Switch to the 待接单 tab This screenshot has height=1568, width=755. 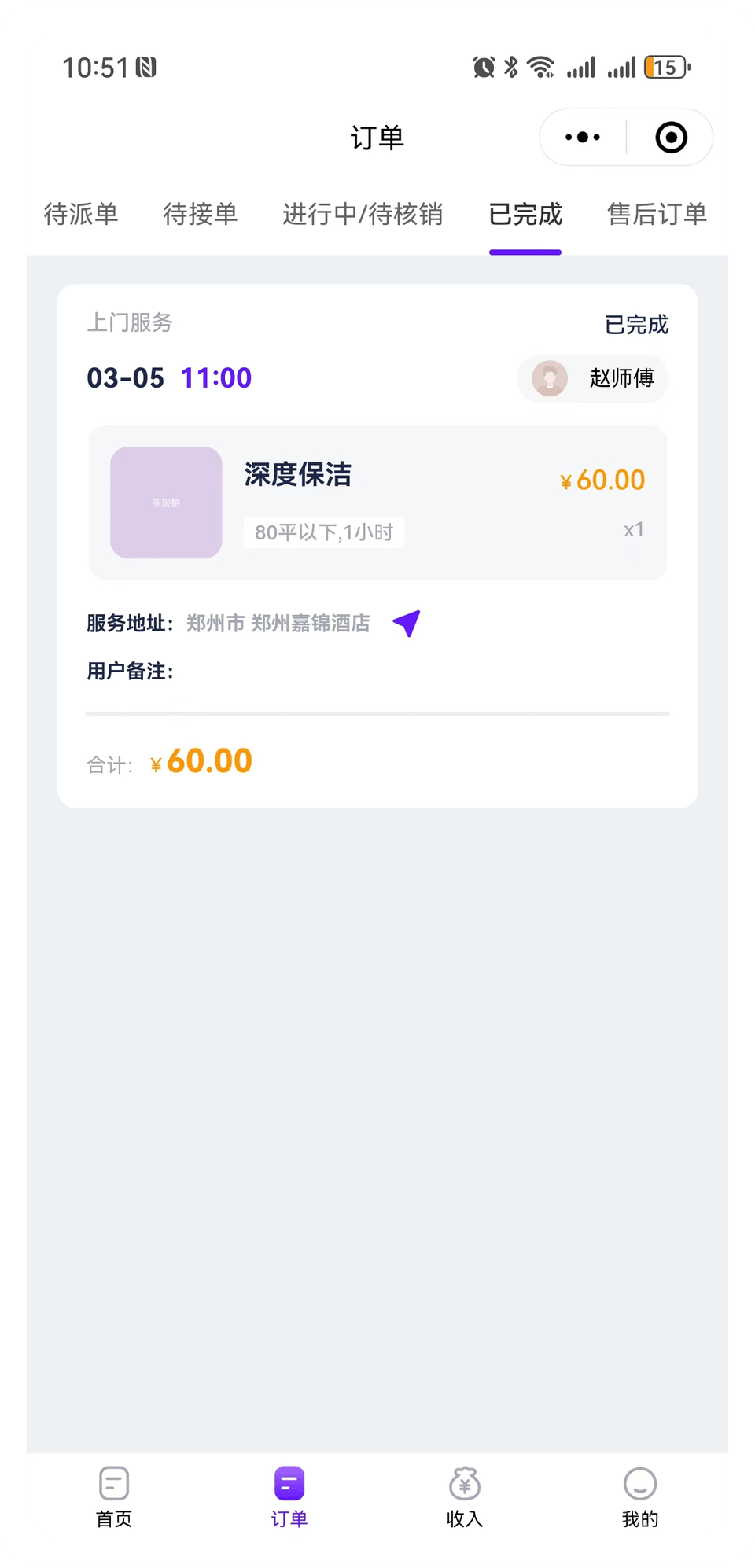(x=200, y=214)
